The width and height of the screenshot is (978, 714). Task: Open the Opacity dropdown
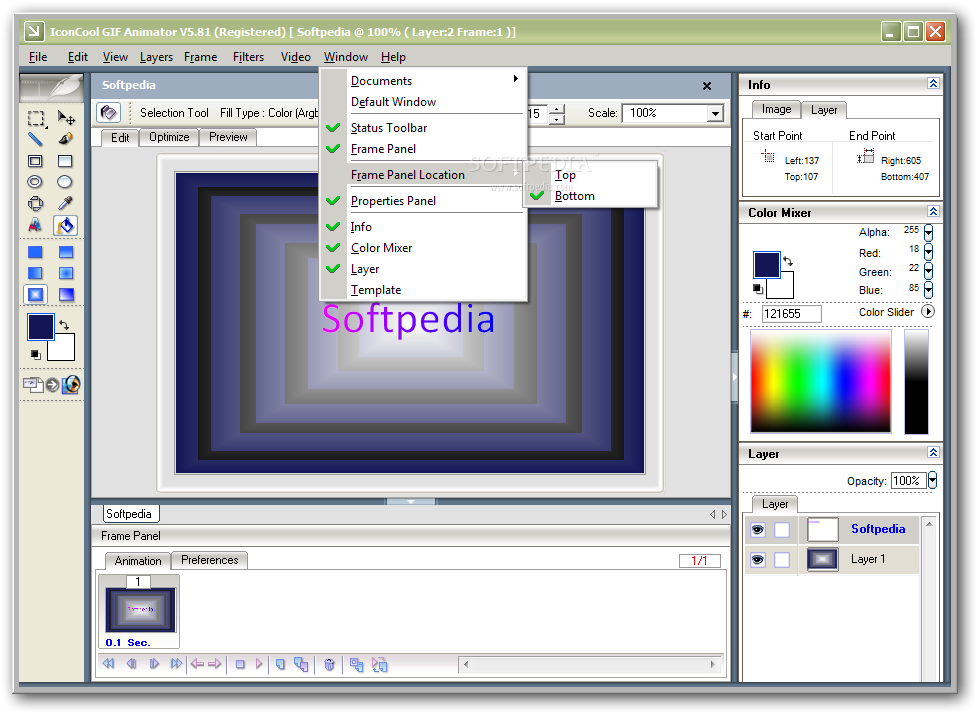pyautogui.click(x=932, y=480)
